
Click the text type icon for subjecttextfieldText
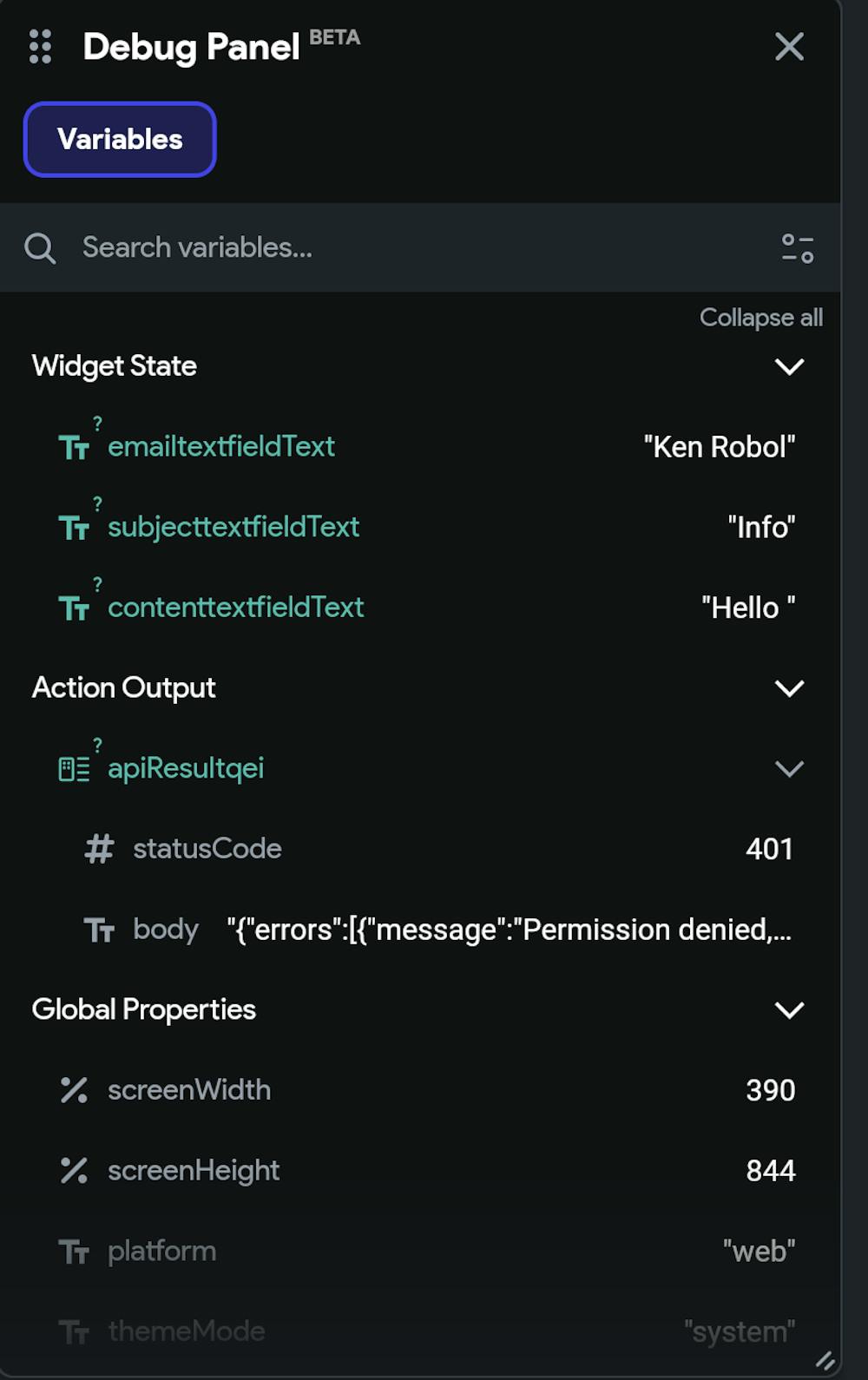pyautogui.click(x=74, y=528)
